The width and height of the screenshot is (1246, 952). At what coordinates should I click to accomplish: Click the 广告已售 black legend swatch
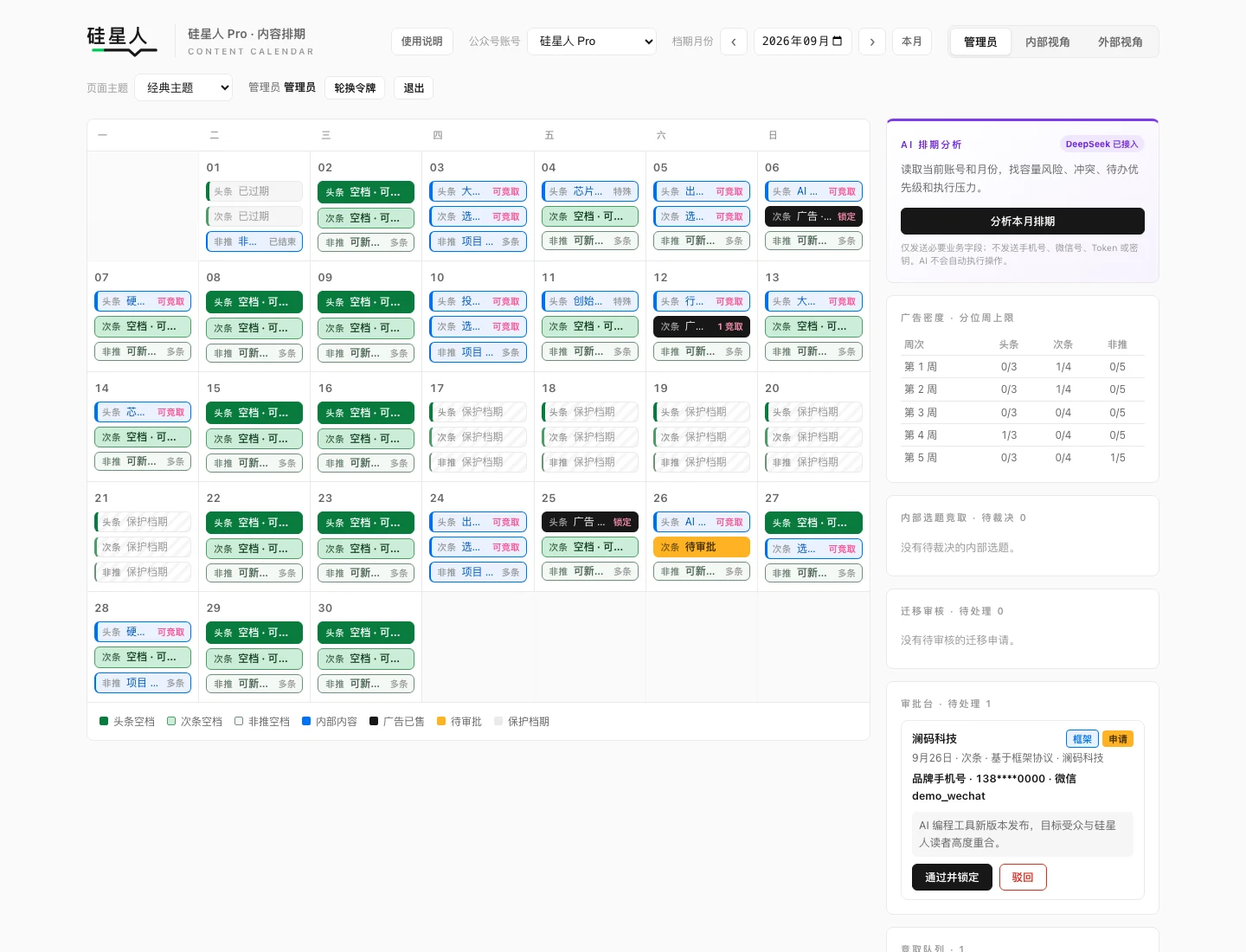(374, 721)
